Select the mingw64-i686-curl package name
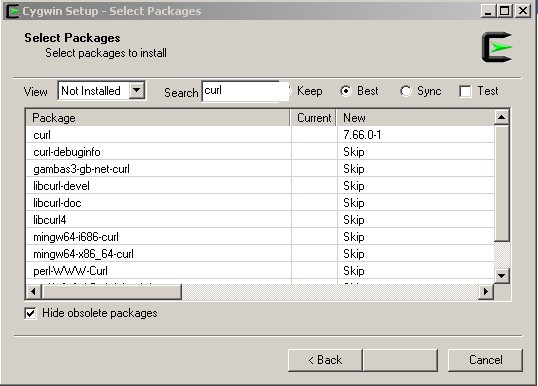This screenshot has width=538, height=386. pos(76,237)
